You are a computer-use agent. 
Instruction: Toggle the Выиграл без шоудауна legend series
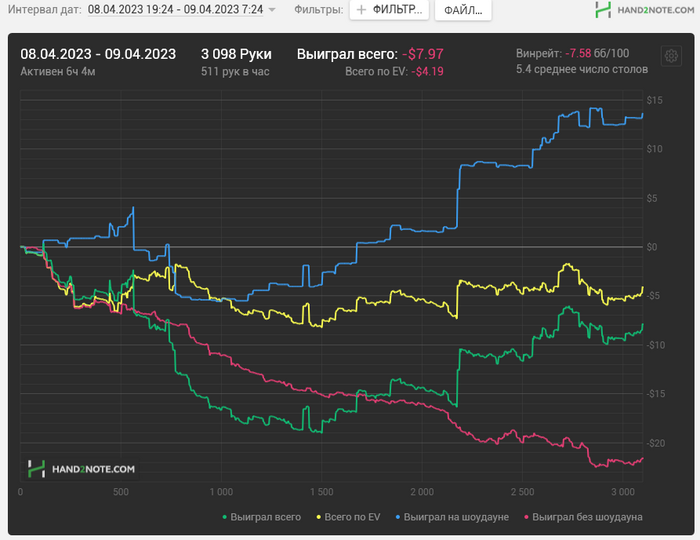[583, 517]
